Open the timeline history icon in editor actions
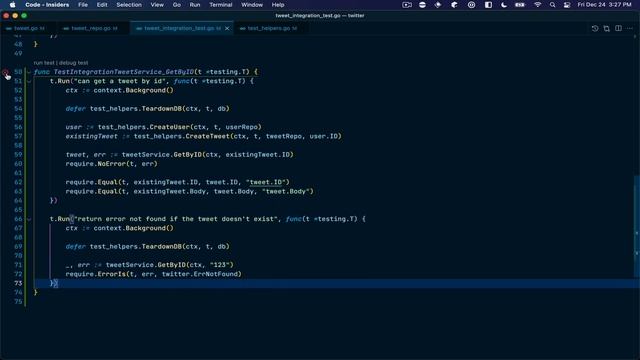 click(x=595, y=28)
